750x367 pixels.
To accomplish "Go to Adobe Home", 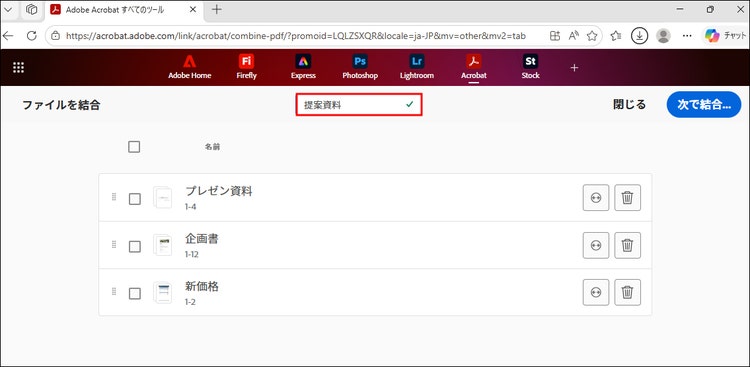I will point(189,67).
